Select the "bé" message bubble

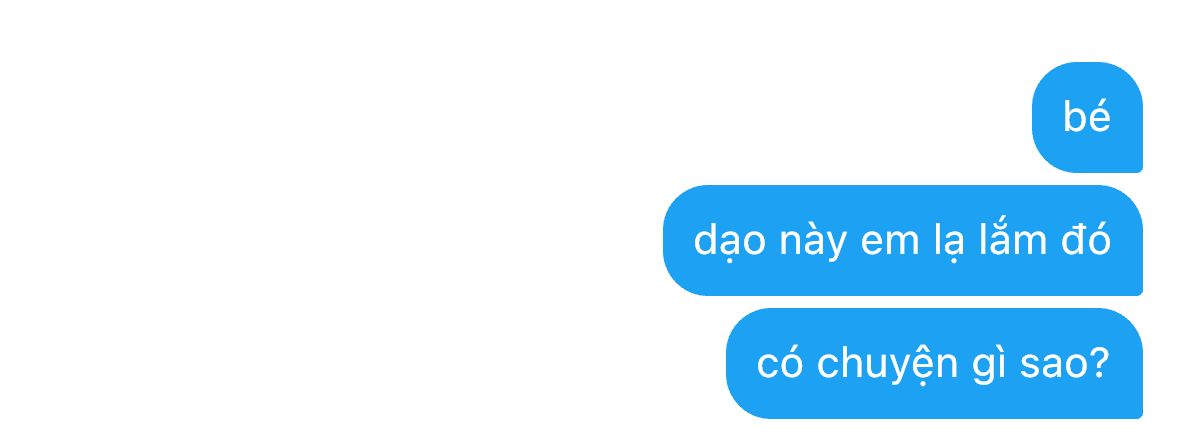click(x=1087, y=117)
